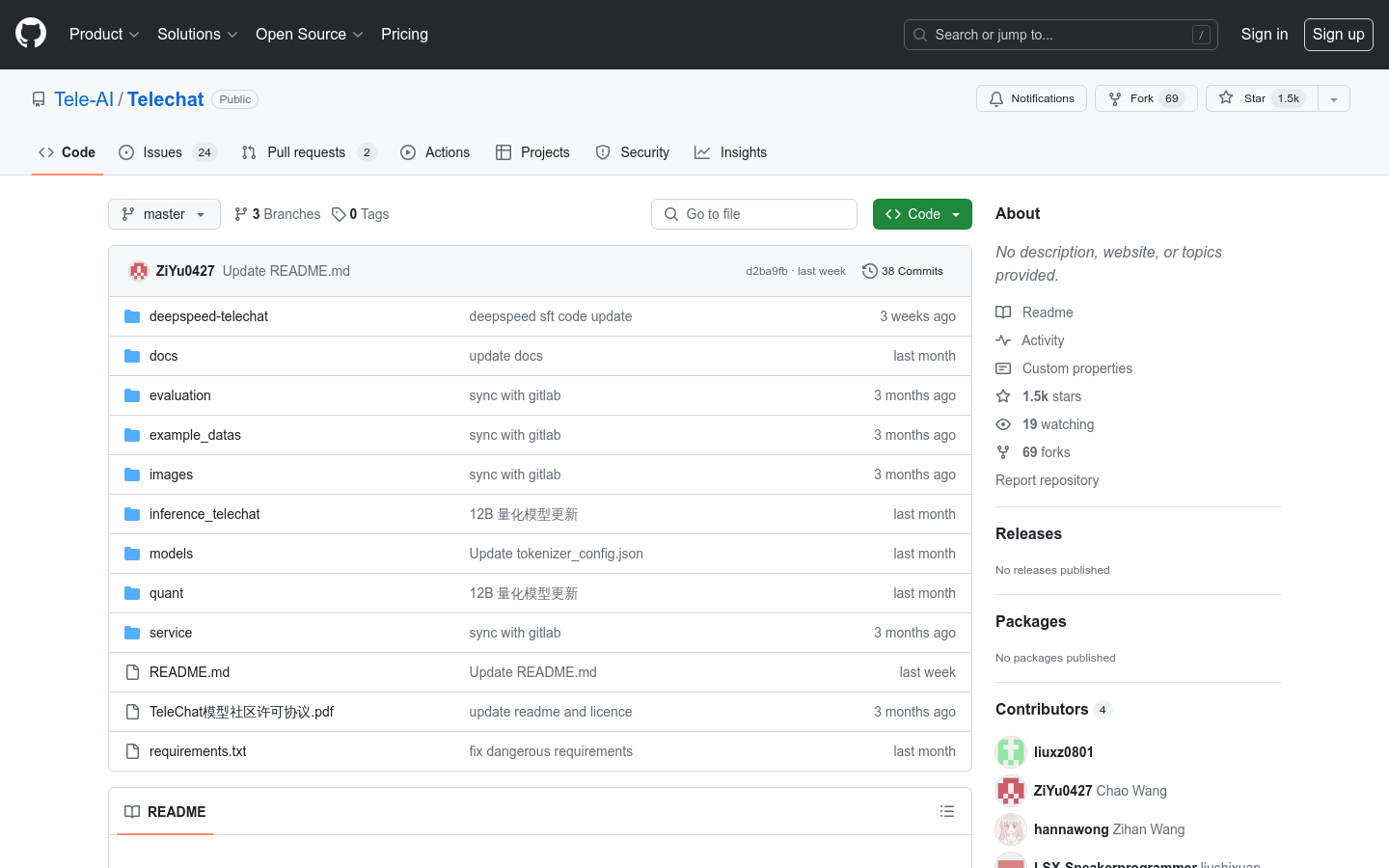This screenshot has height=868, width=1389.
Task: View 0 Tags link
Action: point(361,214)
